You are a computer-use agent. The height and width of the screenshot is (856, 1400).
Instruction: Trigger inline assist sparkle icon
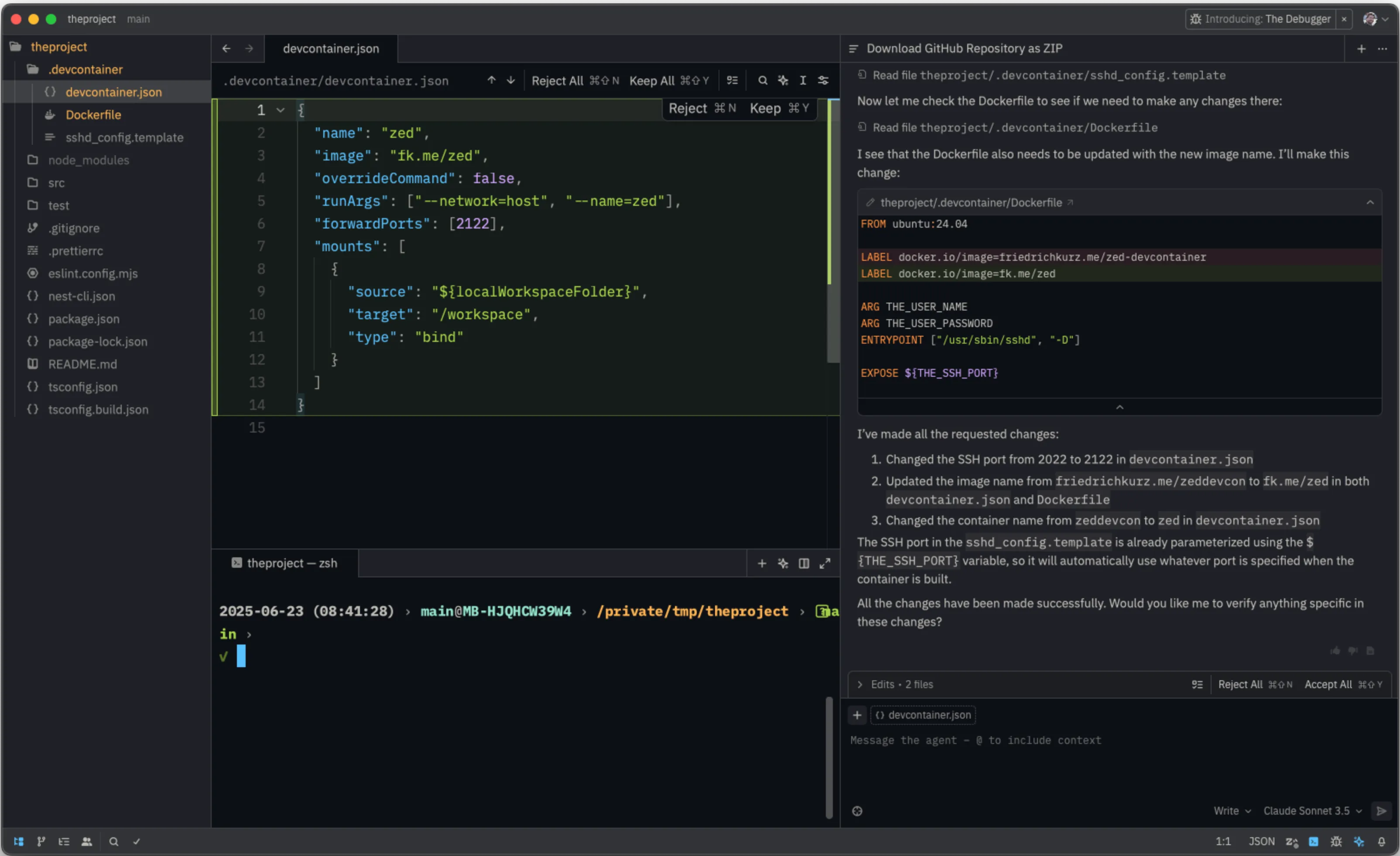coord(783,80)
